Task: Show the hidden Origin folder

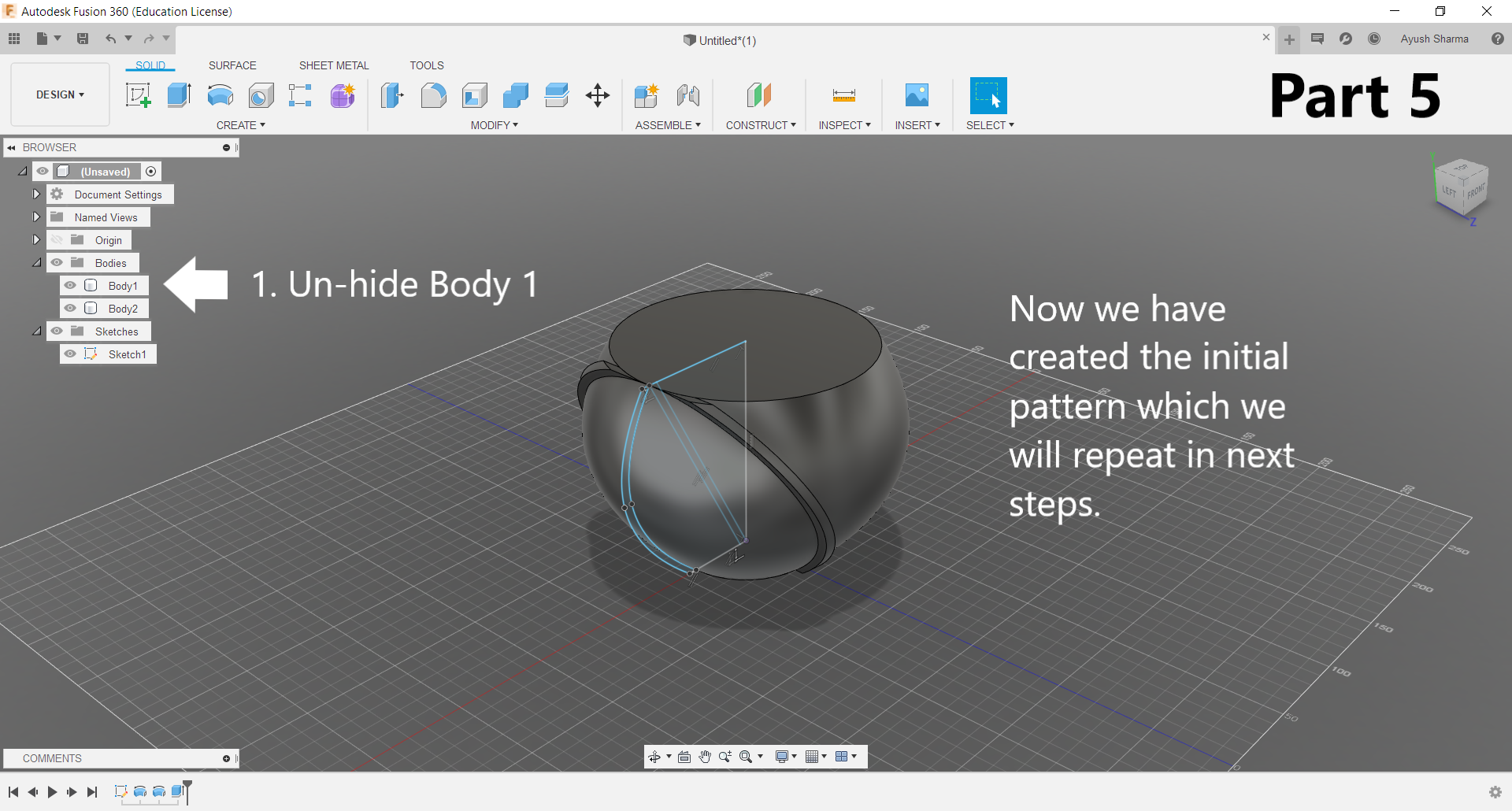Action: click(57, 240)
